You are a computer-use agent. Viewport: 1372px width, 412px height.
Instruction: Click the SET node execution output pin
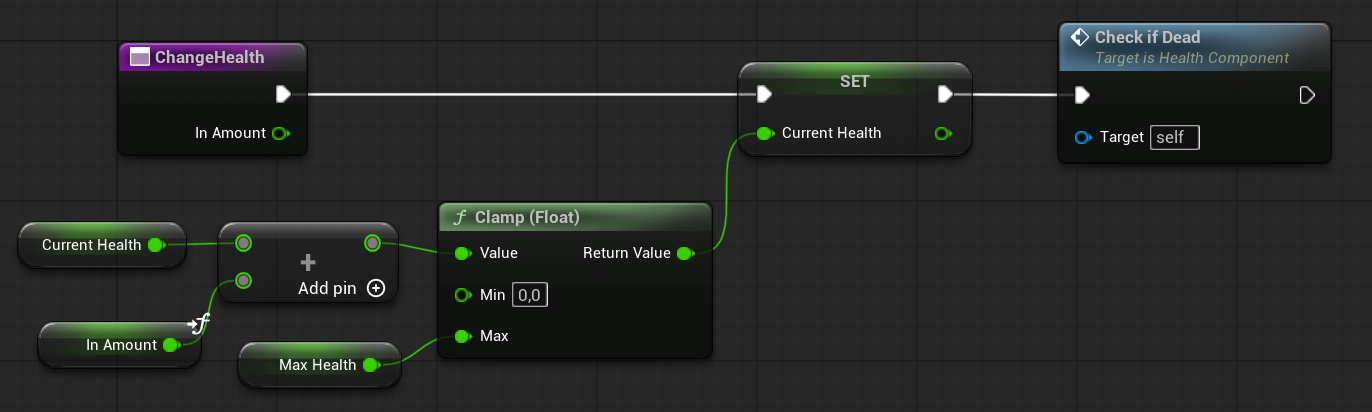[945, 94]
